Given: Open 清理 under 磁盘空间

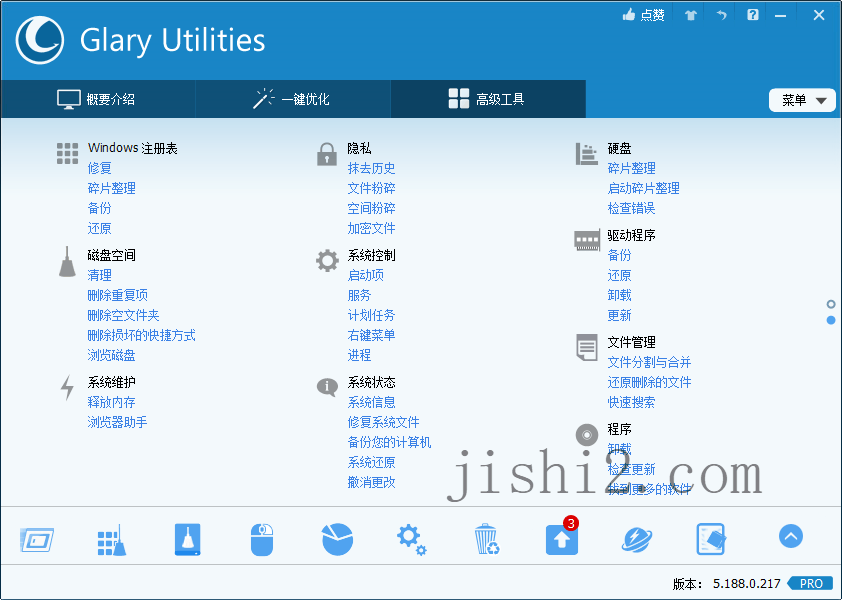Looking at the screenshot, I should (x=99, y=275).
